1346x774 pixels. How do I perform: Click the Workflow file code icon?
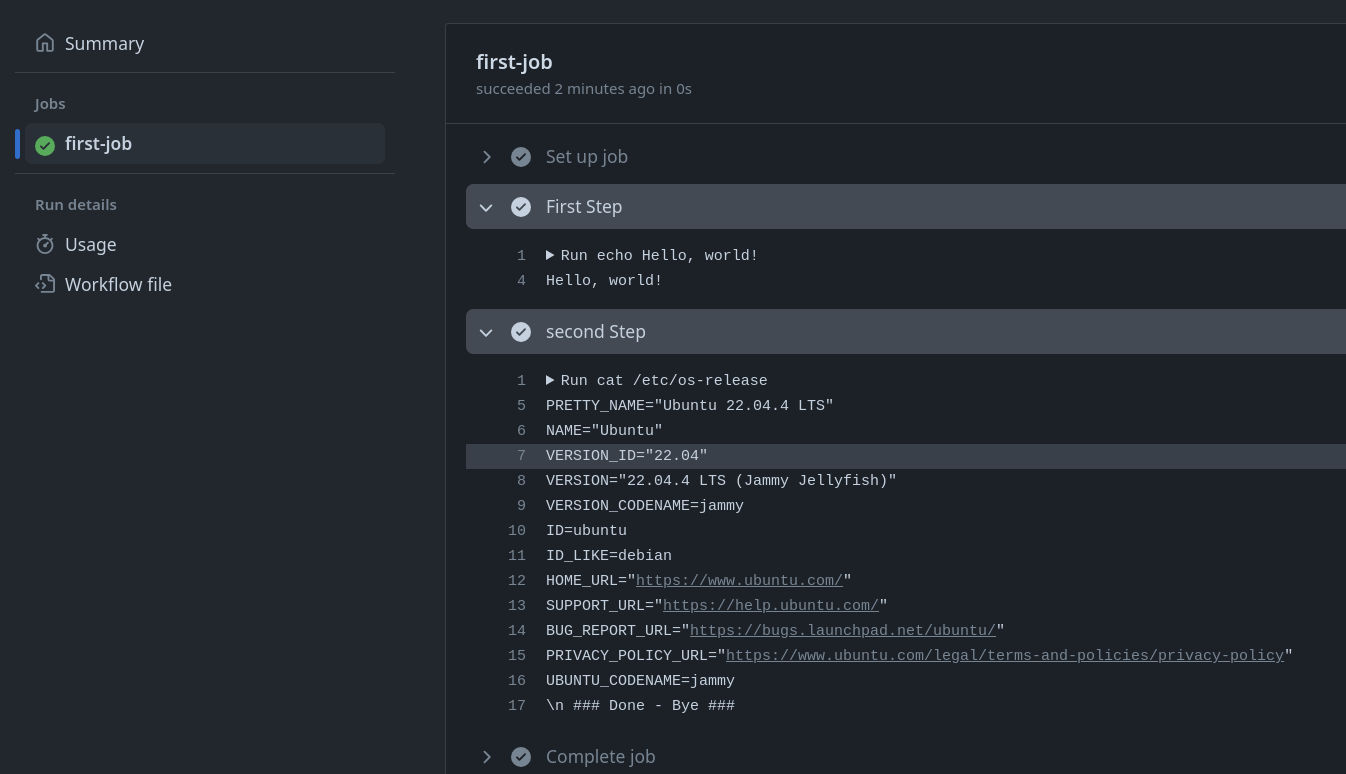(44, 284)
